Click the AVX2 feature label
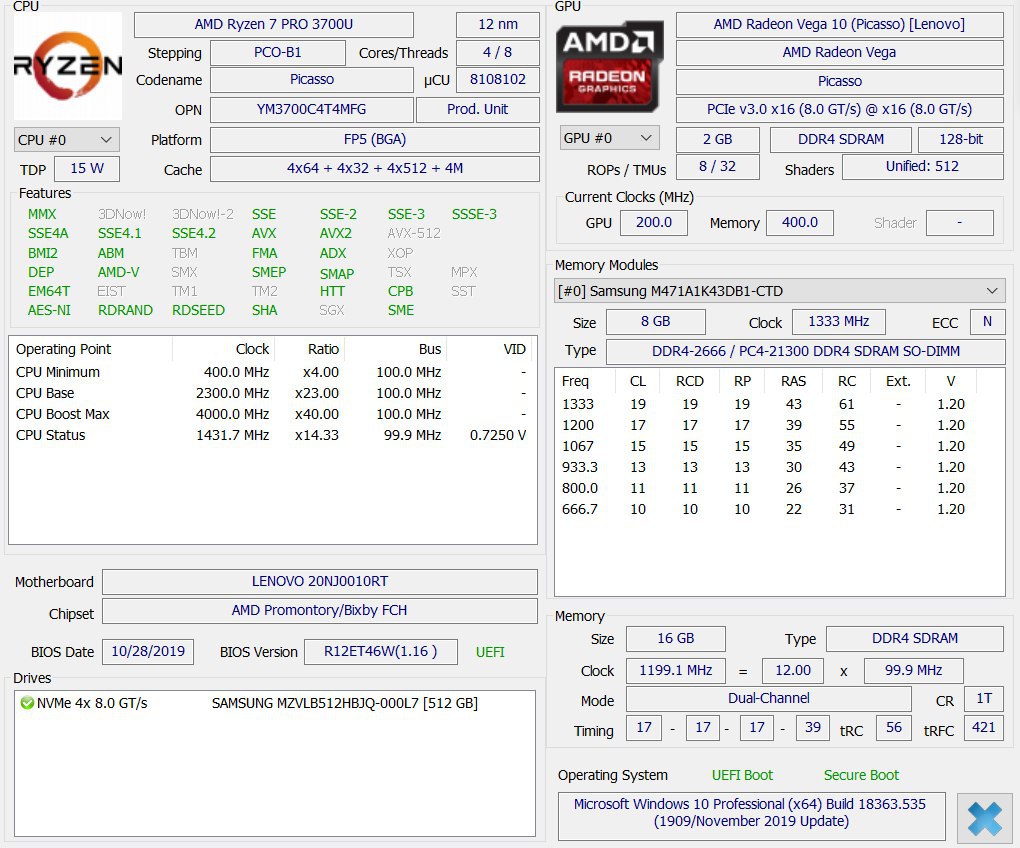Image resolution: width=1020 pixels, height=848 pixels. click(x=336, y=233)
